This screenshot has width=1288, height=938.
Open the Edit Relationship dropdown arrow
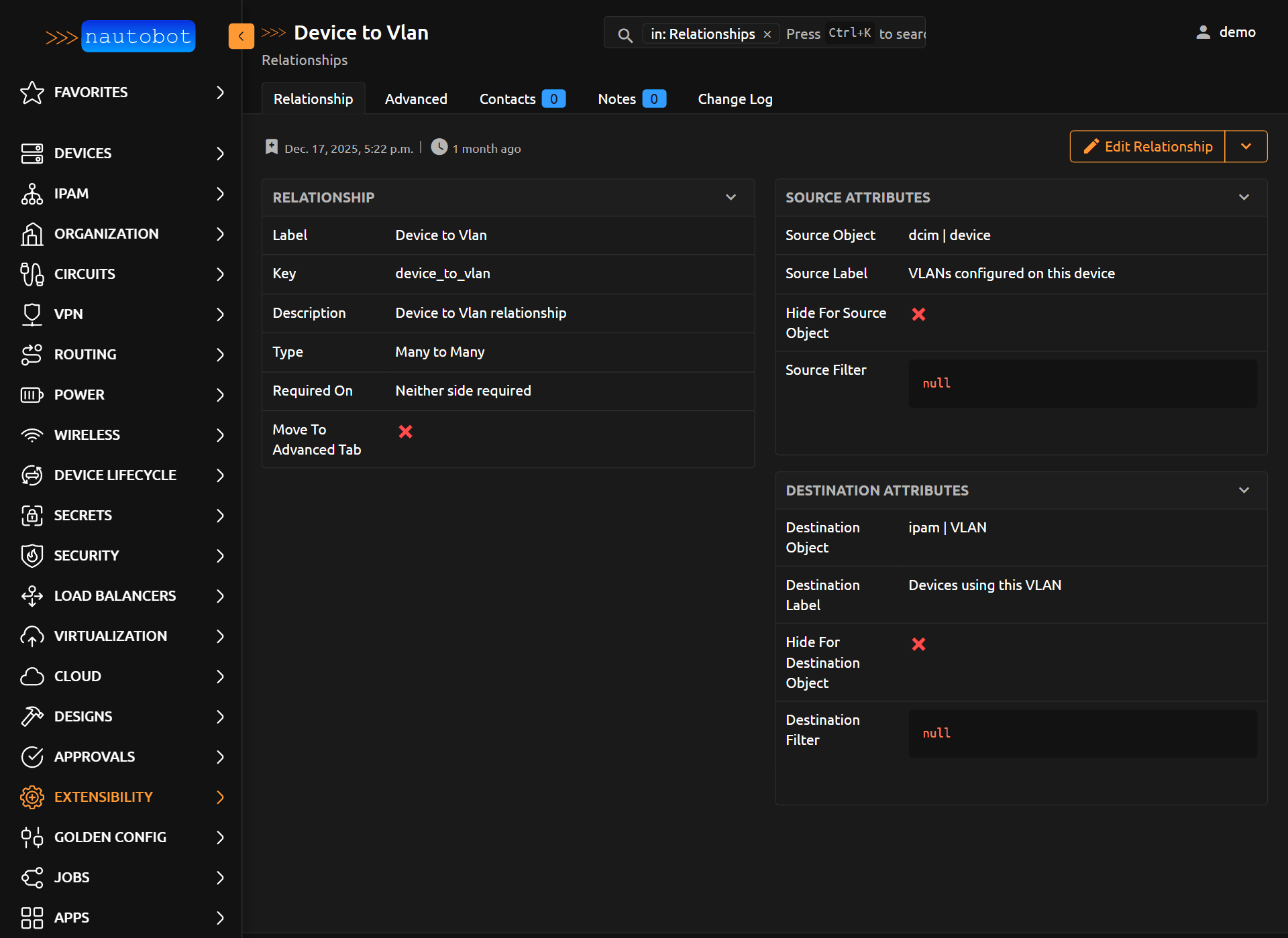click(1246, 146)
